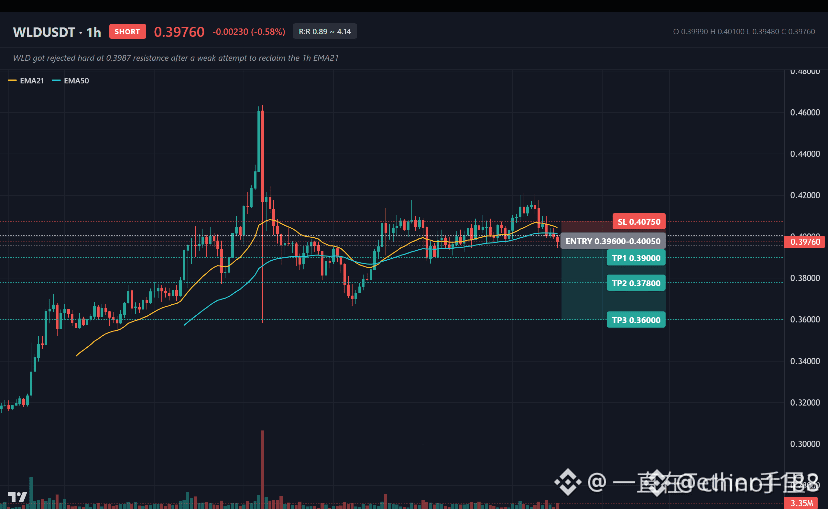This screenshot has height=509, width=828.
Task: Click the 0.36000 price axis label
Action: (x=805, y=319)
